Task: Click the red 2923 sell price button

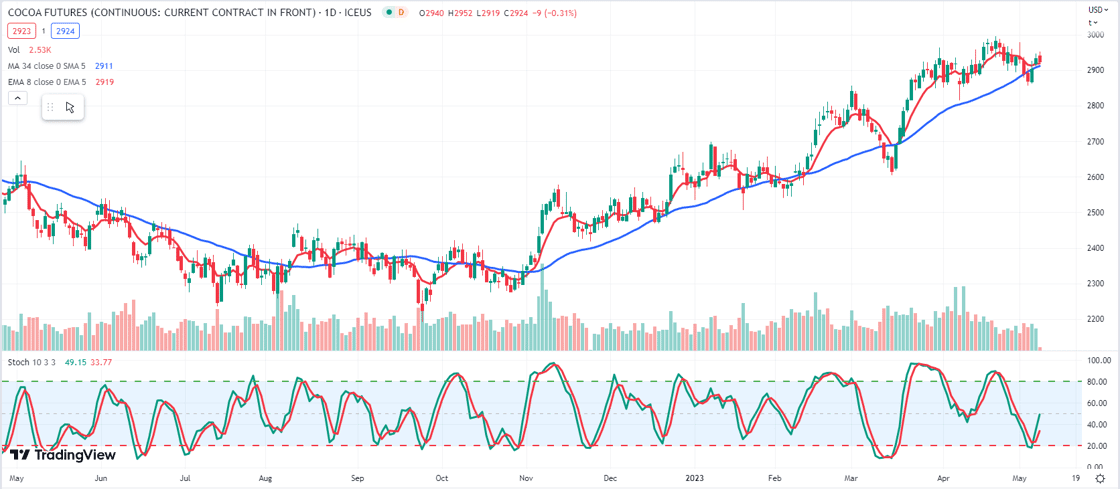Action: [x=19, y=31]
